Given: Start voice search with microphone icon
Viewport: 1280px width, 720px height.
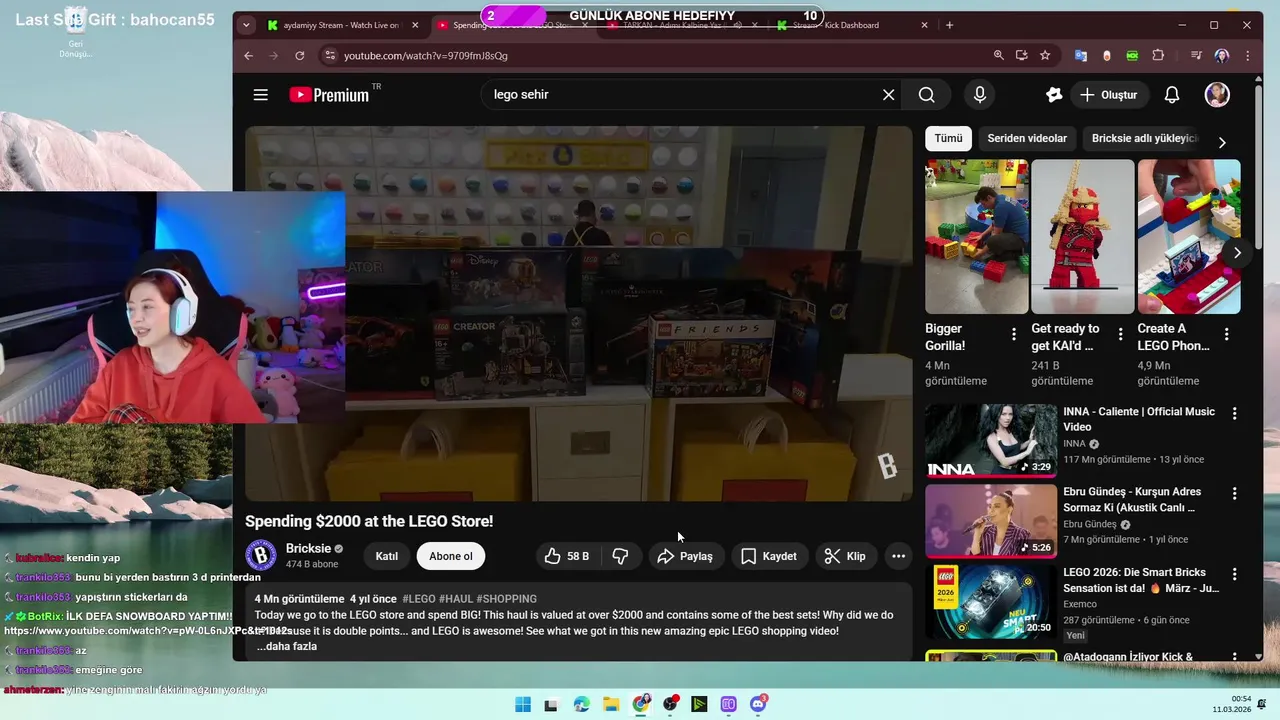Looking at the screenshot, I should click(980, 95).
